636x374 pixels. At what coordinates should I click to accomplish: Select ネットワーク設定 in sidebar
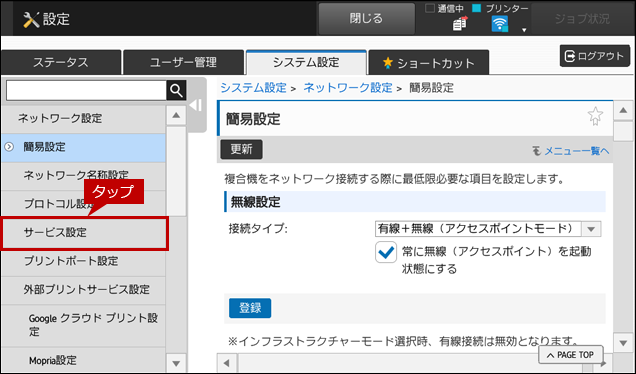(83, 118)
